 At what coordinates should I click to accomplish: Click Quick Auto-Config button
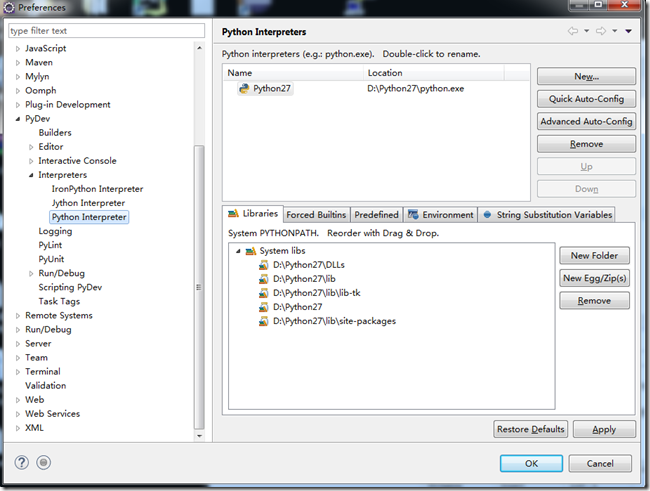[586, 99]
